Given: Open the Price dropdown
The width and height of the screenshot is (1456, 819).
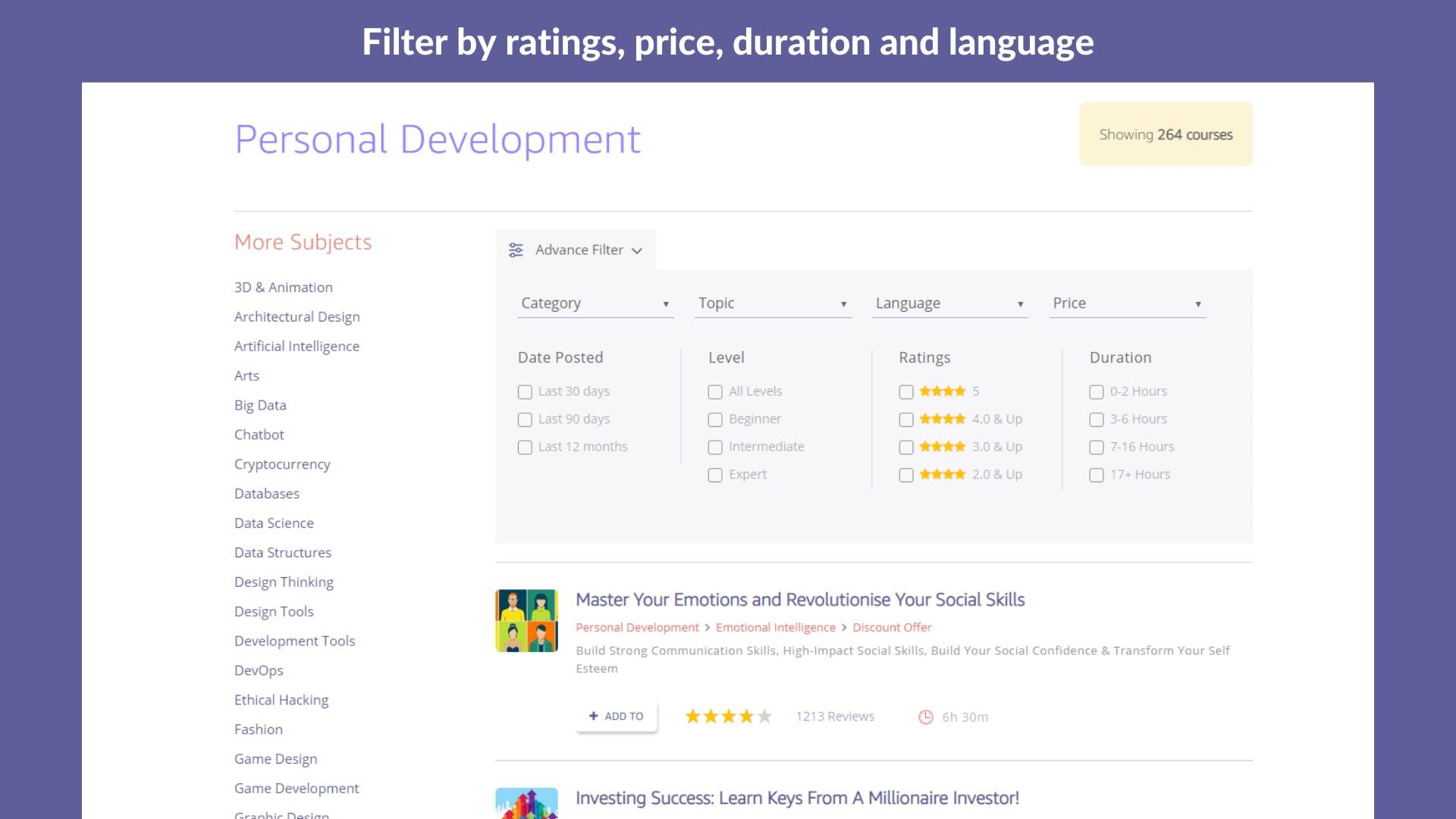Looking at the screenshot, I should [x=1127, y=303].
